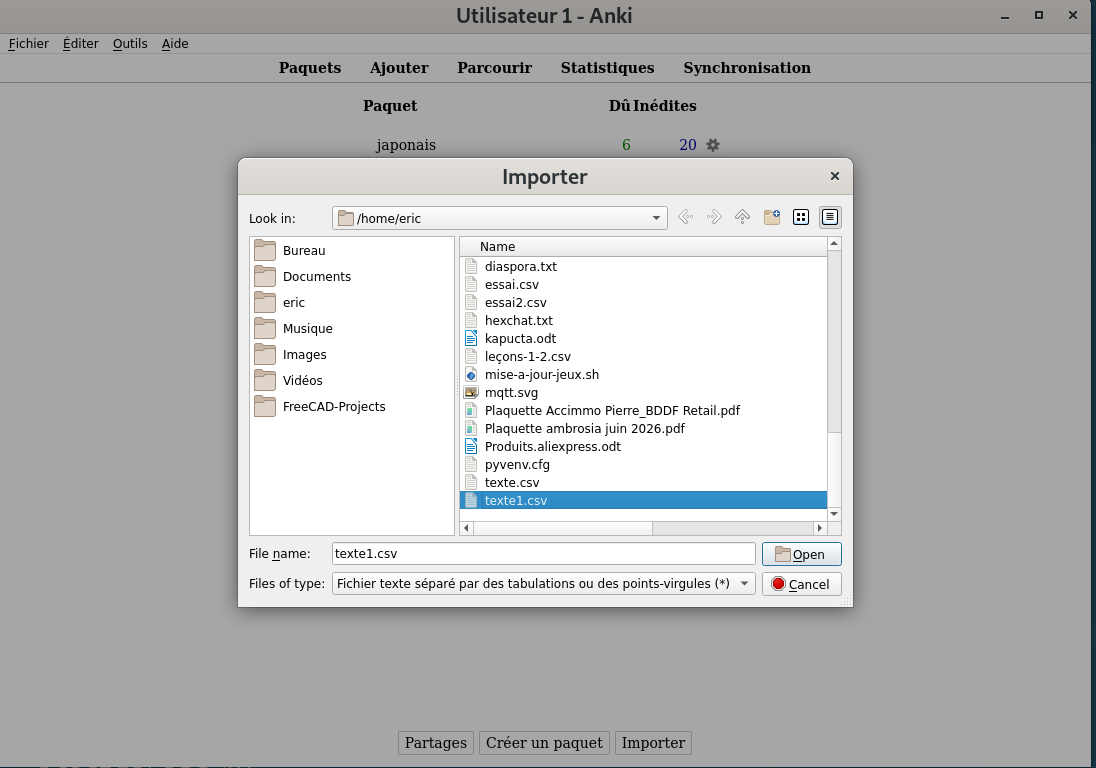Click the Forward navigation arrow in Importer dialog
Screen dimensions: 1096x768
click(714, 217)
